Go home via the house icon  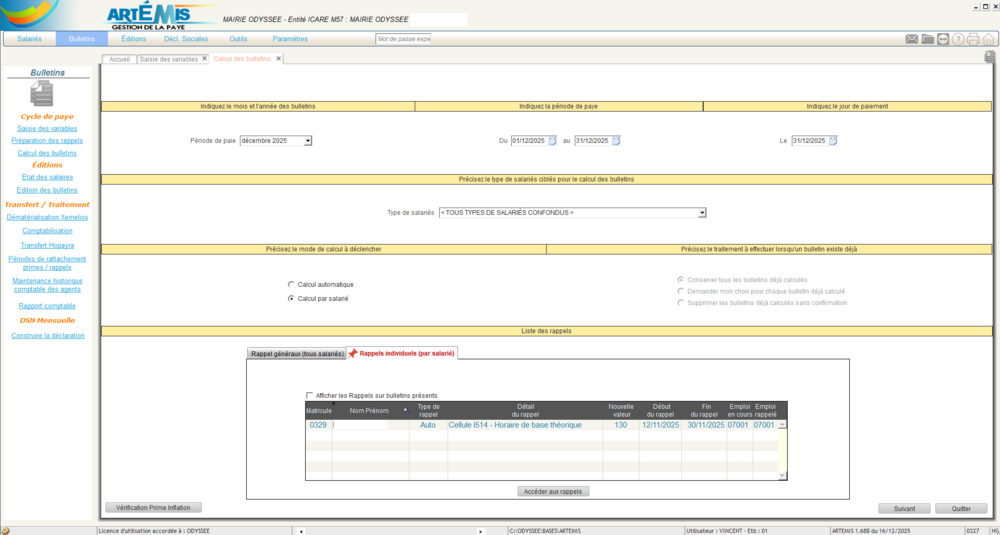(x=988, y=39)
